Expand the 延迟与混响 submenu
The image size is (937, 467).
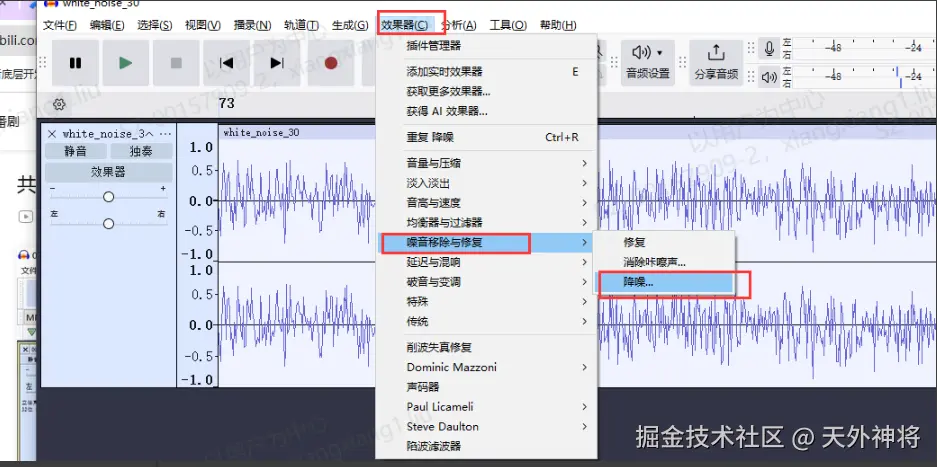coord(486,262)
